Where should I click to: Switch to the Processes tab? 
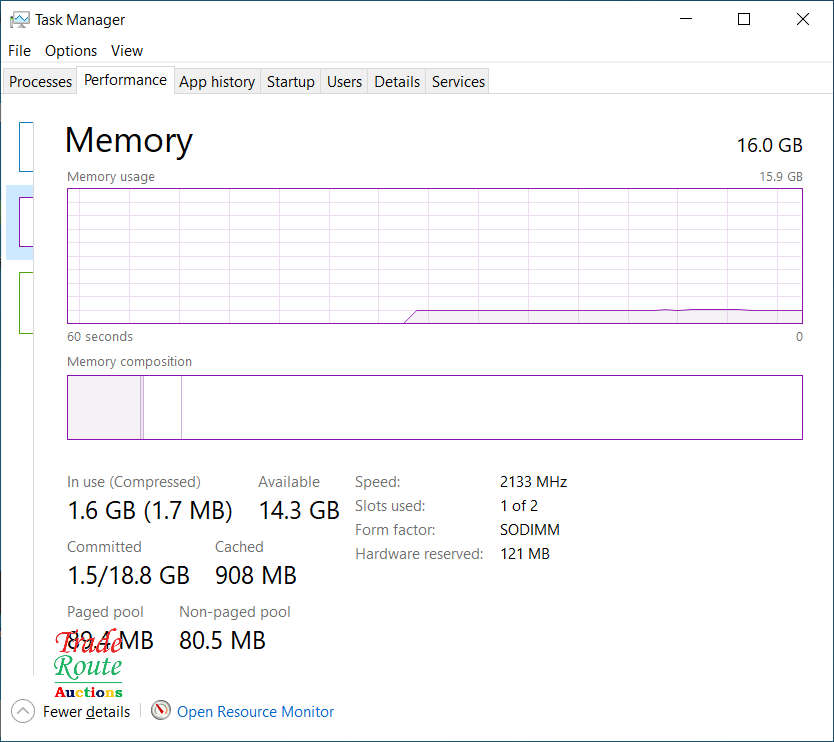[41, 82]
